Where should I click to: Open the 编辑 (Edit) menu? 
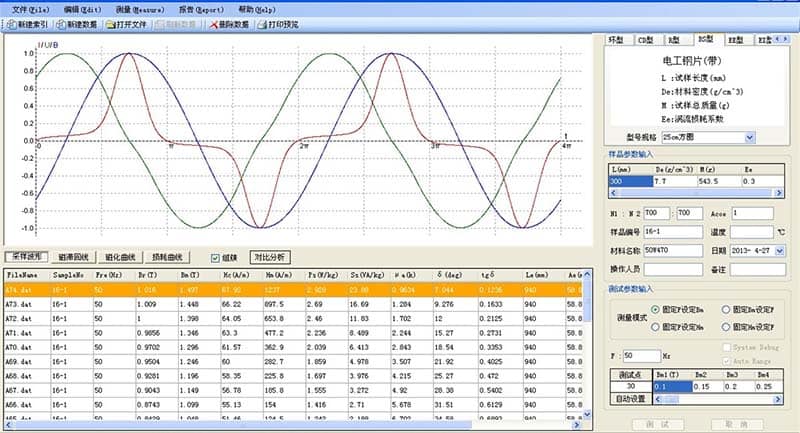[82, 10]
